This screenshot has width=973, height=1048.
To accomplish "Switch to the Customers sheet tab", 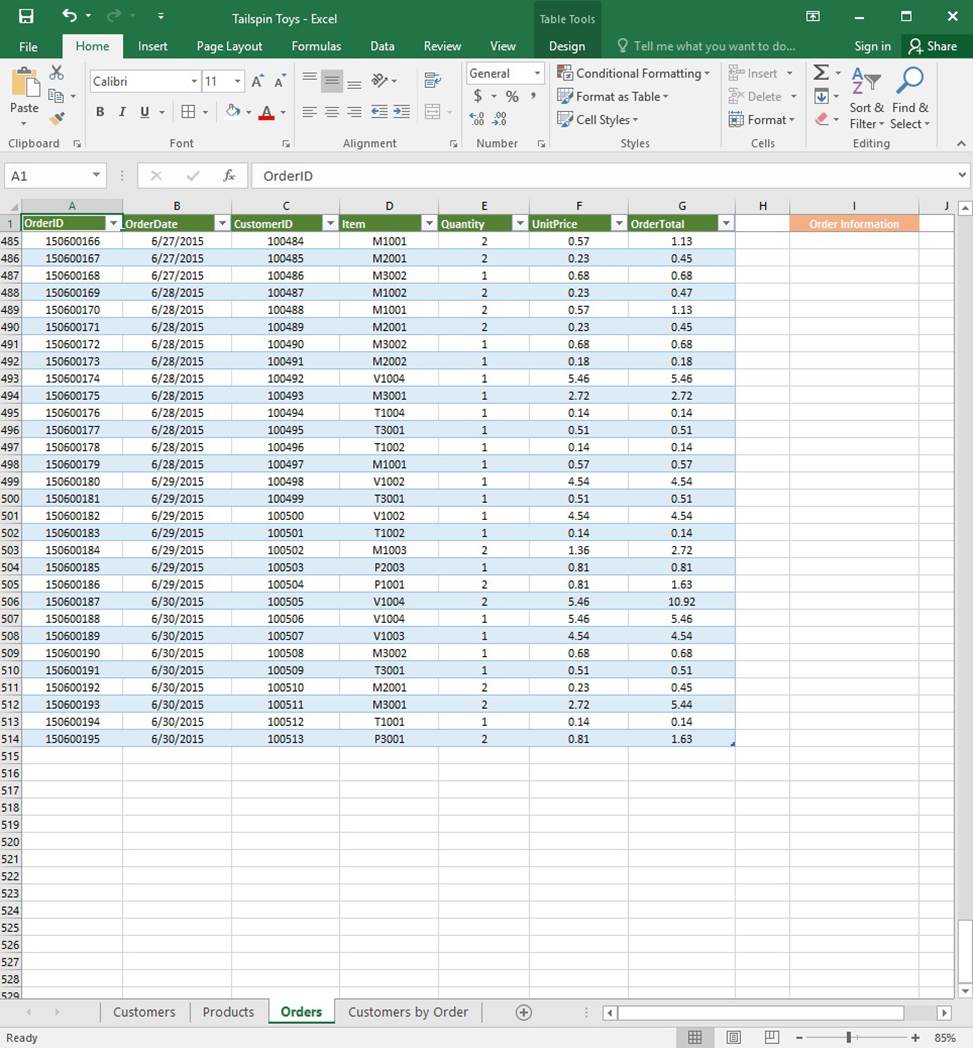I will point(144,1012).
